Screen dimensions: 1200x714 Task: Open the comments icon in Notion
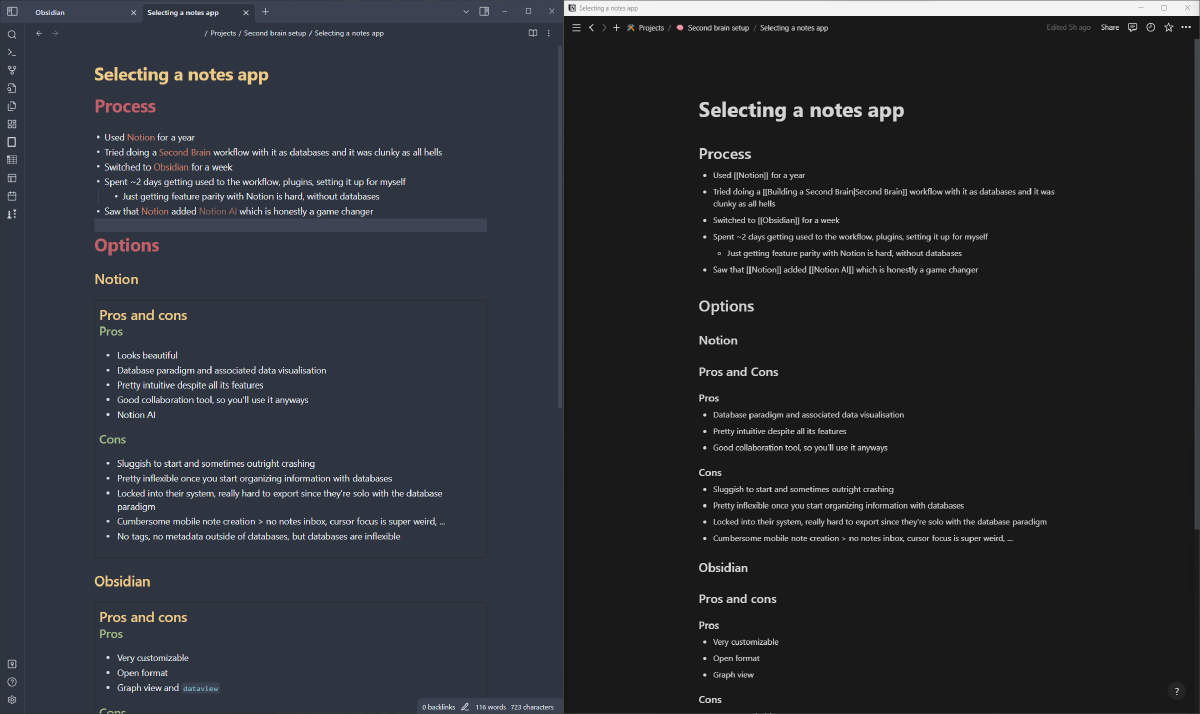coord(1132,28)
